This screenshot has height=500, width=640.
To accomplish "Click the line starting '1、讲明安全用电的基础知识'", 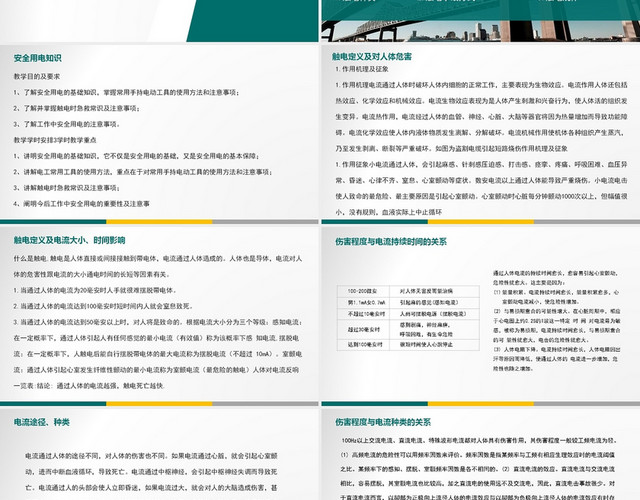I will [136, 156].
